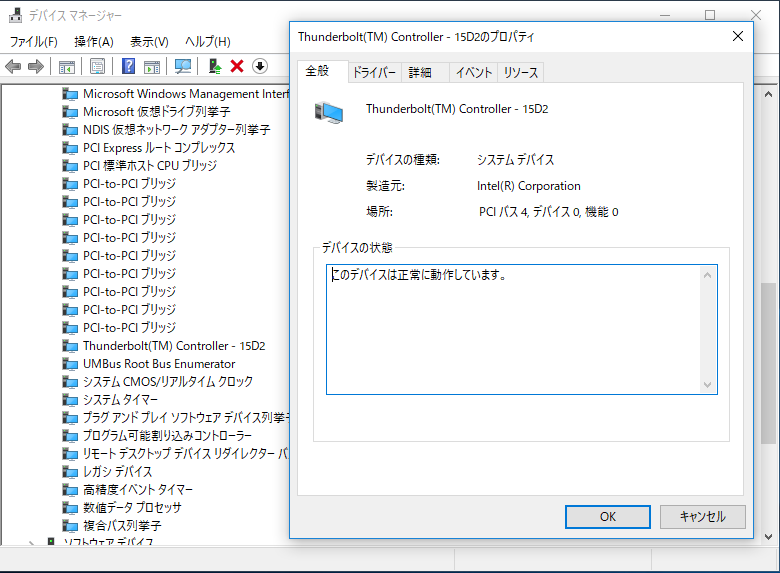Click the OK button
The image size is (780, 573).
(607, 517)
